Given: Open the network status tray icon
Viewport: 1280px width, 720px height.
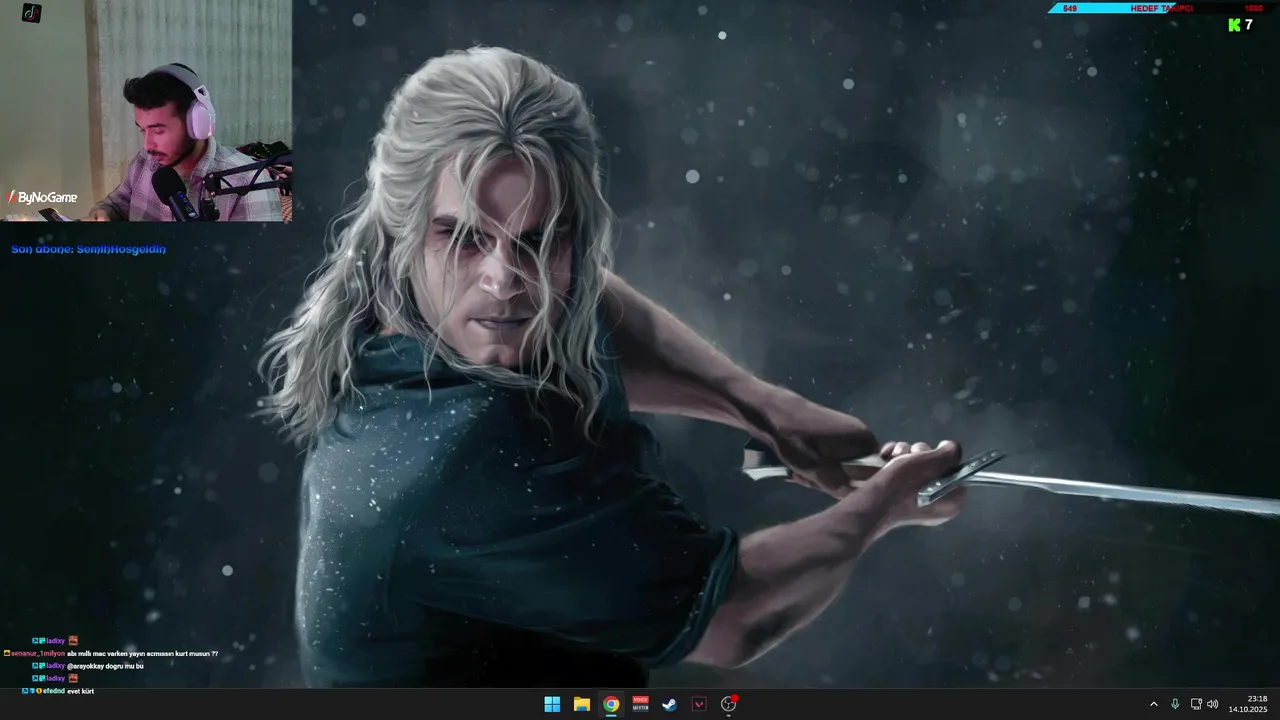Looking at the screenshot, I should point(1196,704).
